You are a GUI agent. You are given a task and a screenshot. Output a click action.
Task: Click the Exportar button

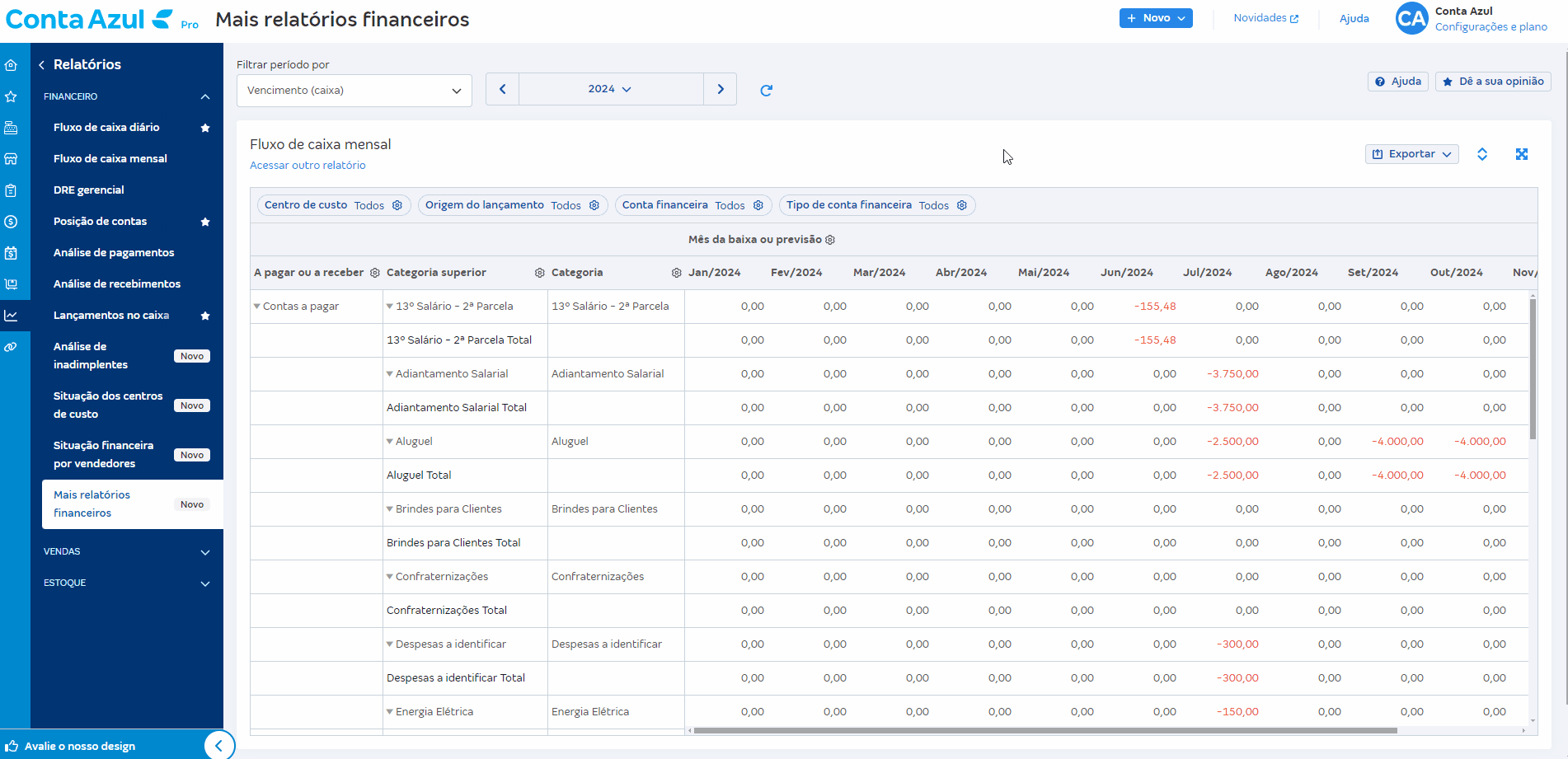click(1412, 154)
